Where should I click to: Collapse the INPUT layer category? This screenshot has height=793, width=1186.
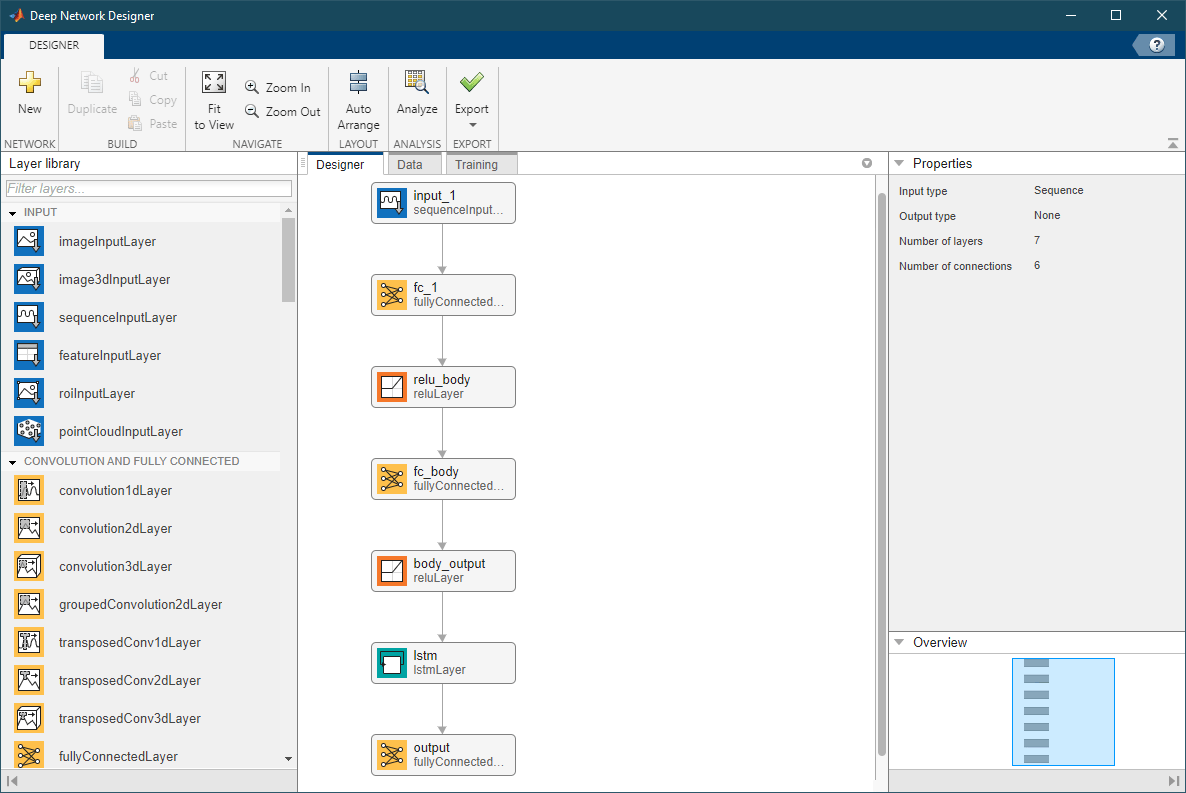point(13,213)
